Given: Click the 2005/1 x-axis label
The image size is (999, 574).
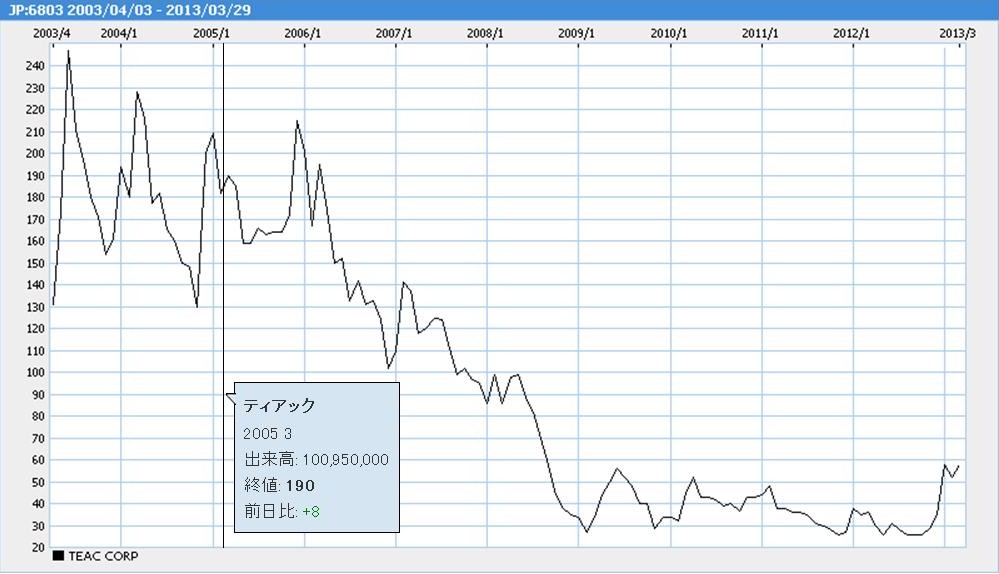Looking at the screenshot, I should point(212,34).
